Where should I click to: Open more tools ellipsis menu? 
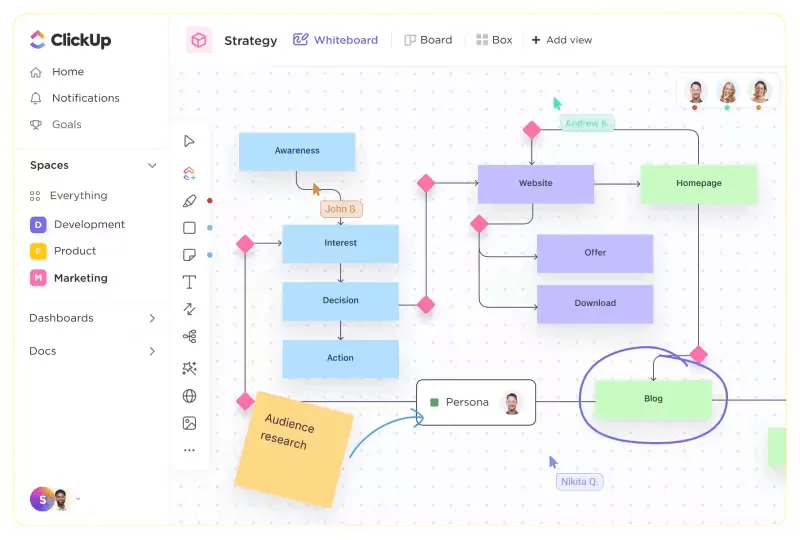pos(189,450)
